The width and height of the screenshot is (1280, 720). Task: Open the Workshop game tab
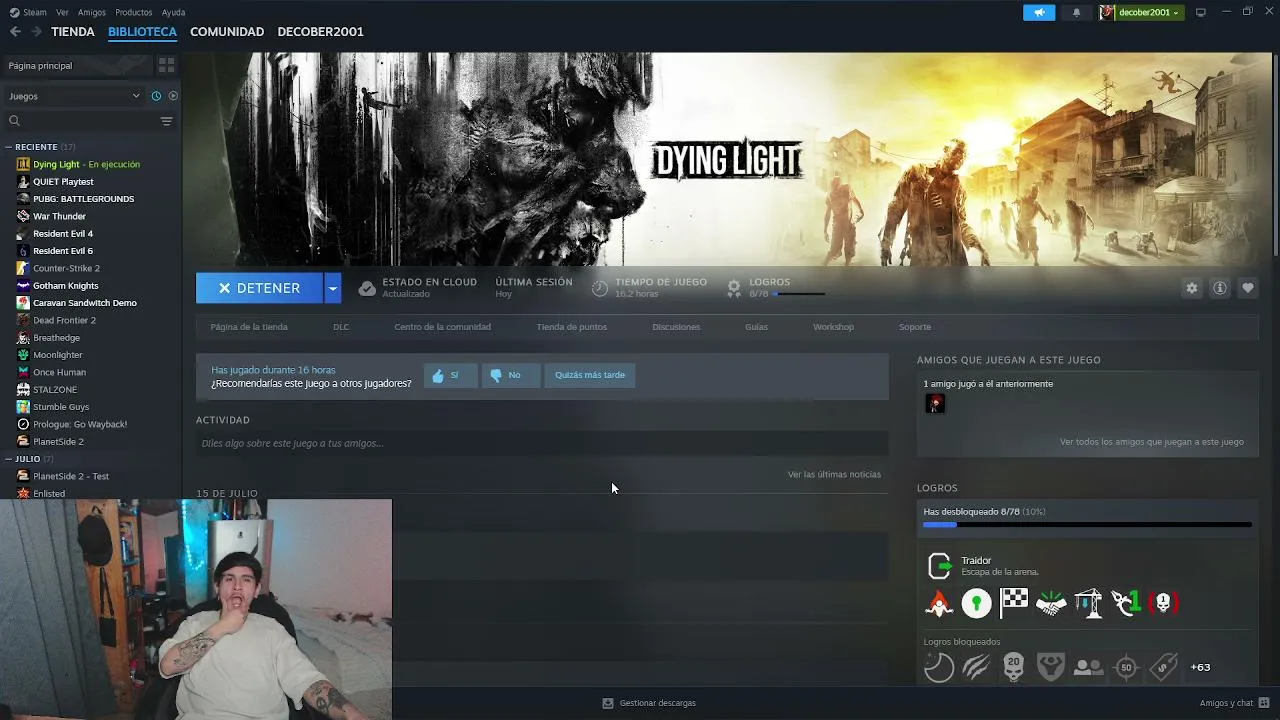(833, 327)
